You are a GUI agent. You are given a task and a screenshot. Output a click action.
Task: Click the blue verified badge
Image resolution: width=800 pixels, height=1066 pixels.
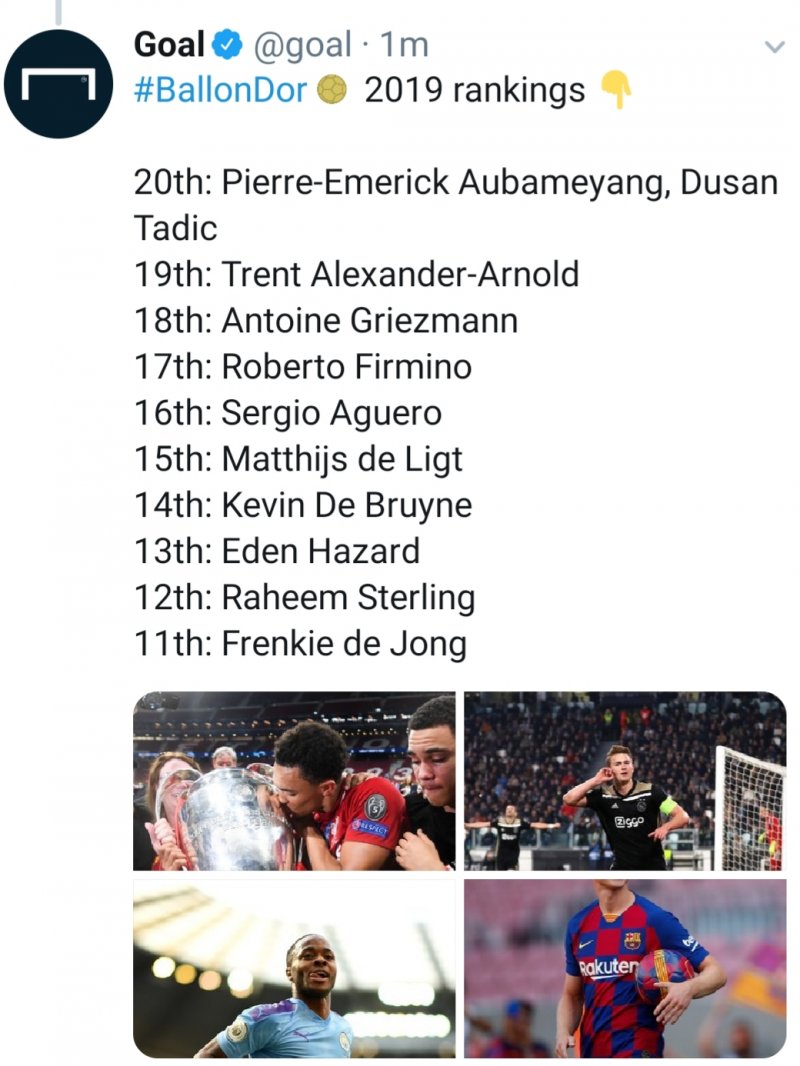pyautogui.click(x=227, y=46)
